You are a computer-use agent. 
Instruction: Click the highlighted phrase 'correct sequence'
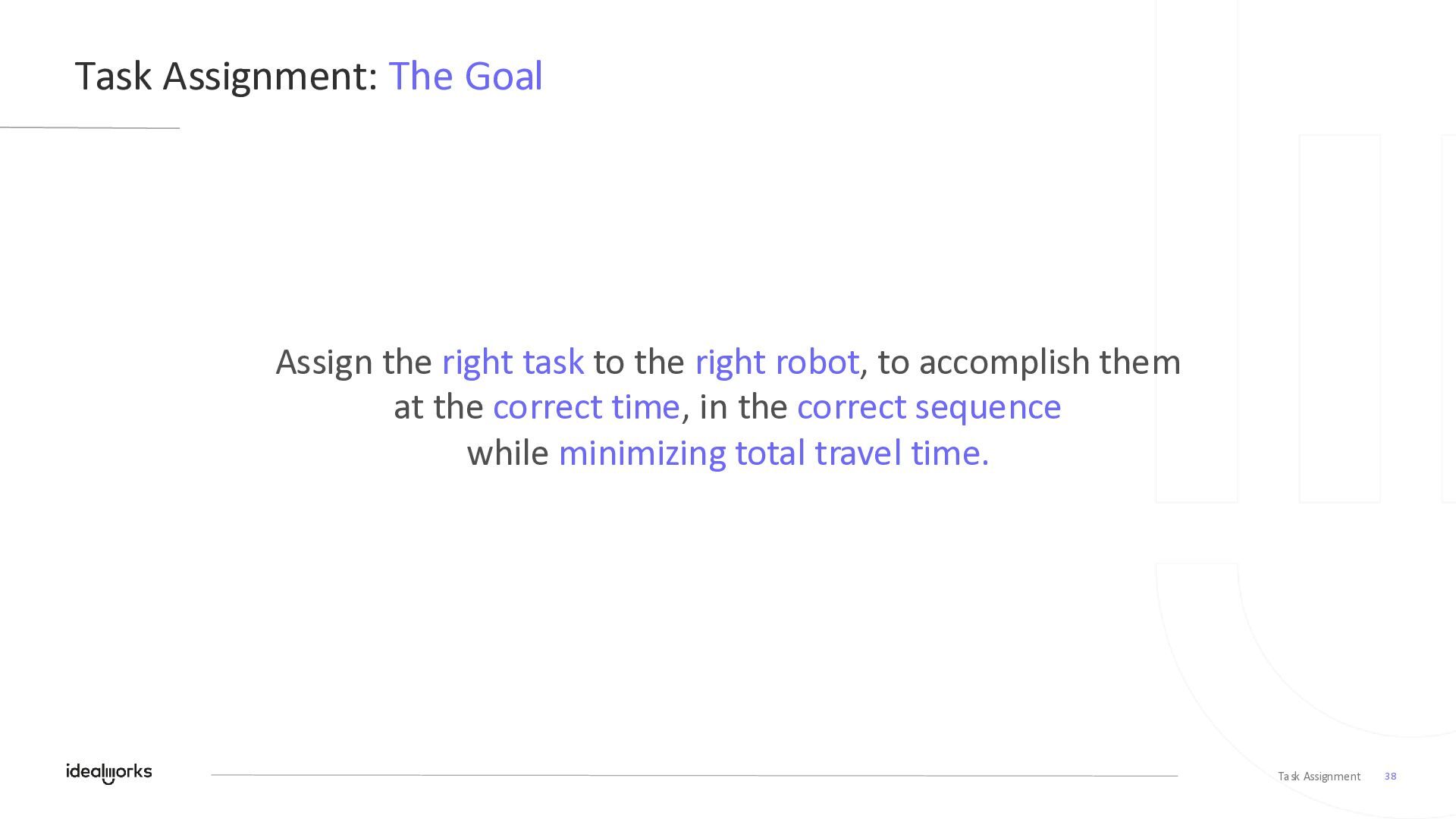pos(928,407)
